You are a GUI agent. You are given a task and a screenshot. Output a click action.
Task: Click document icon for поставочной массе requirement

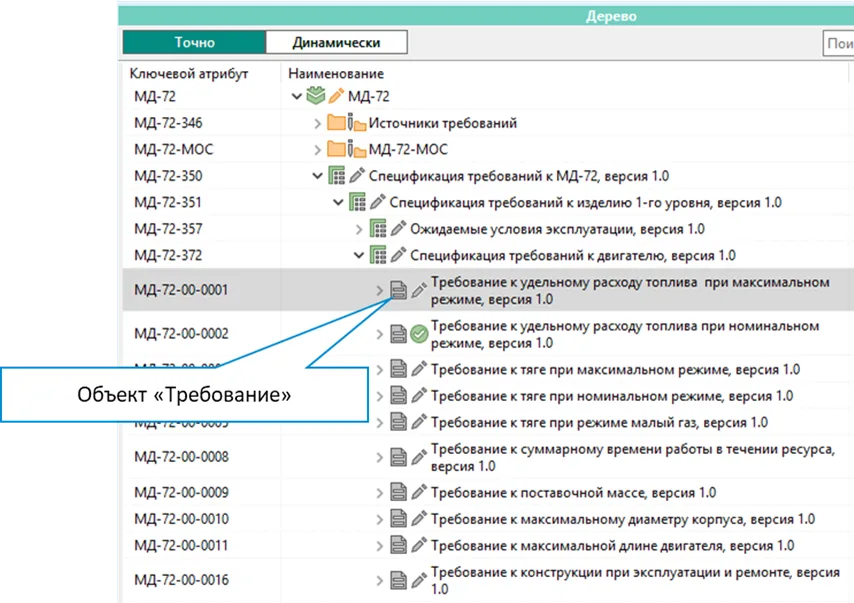[x=398, y=492]
